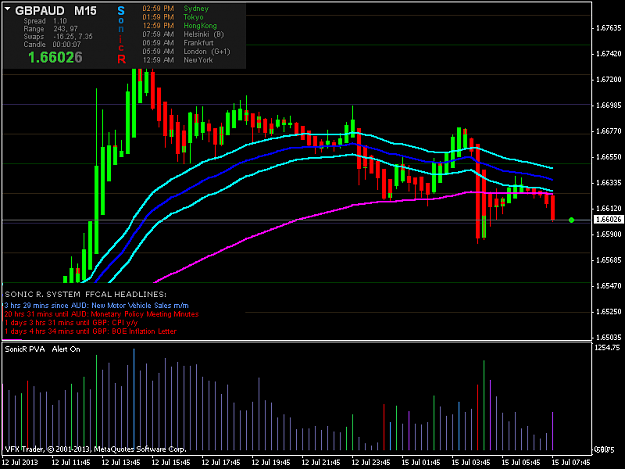Image resolution: width=625 pixels, height=469 pixels.
Task: Click the 12 Jul 13:45 time label
Action: (x=121, y=463)
